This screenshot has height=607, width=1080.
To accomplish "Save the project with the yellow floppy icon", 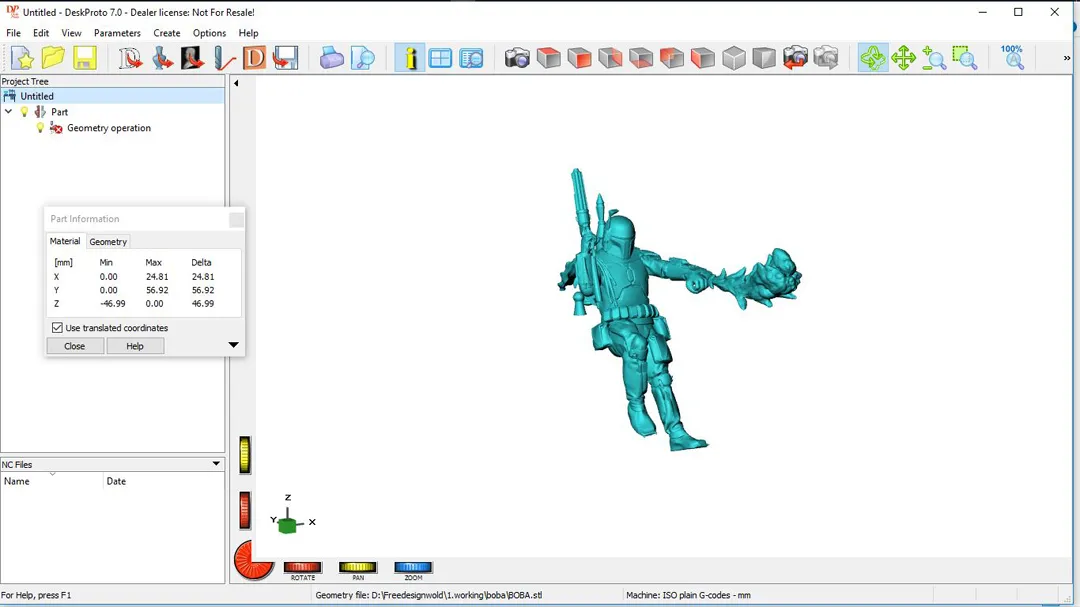I will point(85,58).
